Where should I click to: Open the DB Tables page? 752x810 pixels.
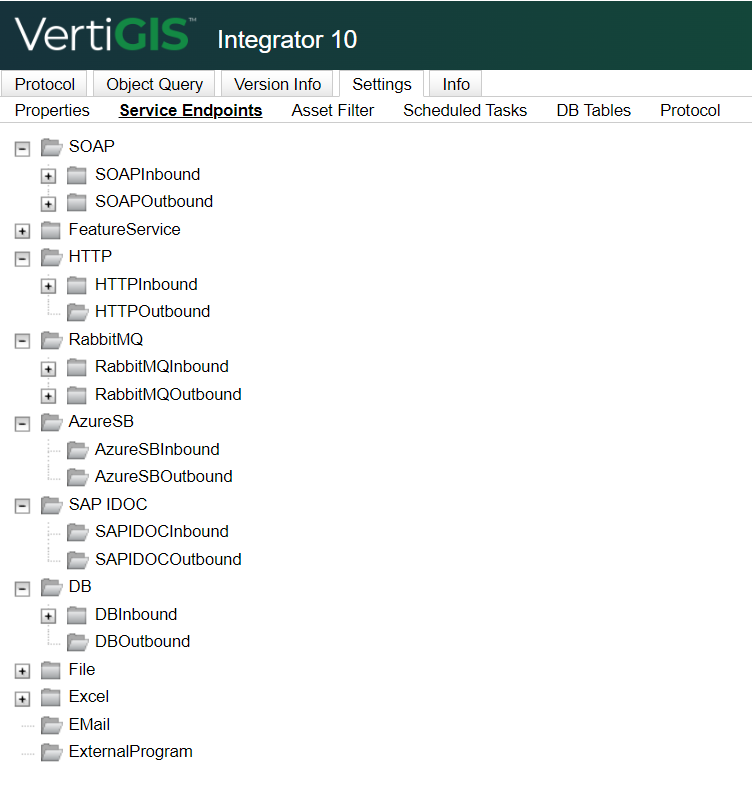point(593,110)
